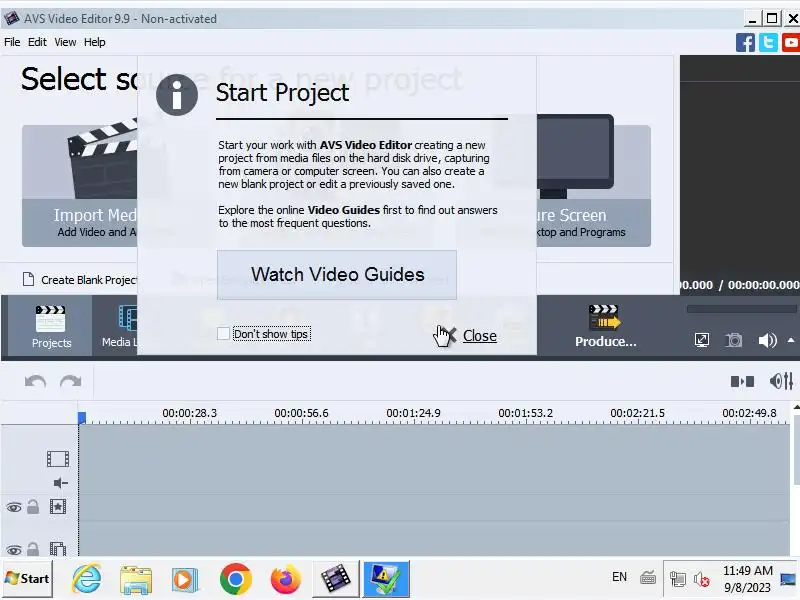
Task: Click Show desktop button at taskbar end
Action: (x=788, y=579)
